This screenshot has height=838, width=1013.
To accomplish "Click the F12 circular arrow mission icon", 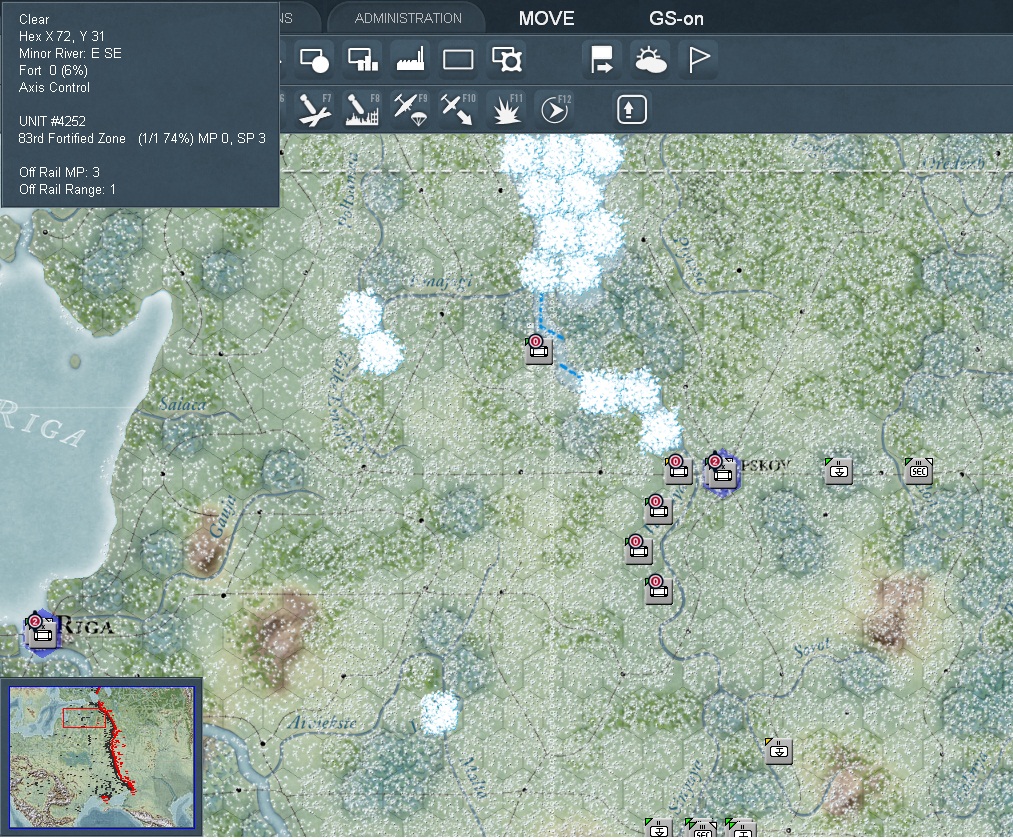I will click(554, 110).
